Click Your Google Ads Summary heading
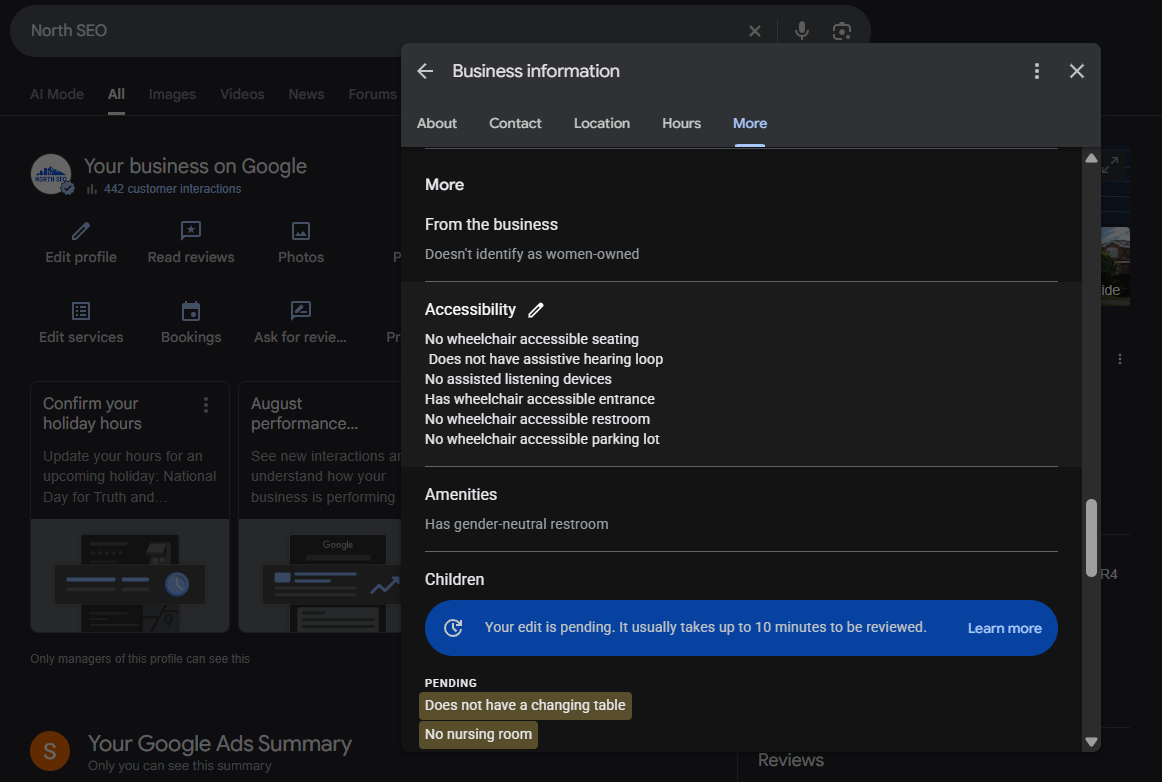This screenshot has width=1162, height=782. 219,743
